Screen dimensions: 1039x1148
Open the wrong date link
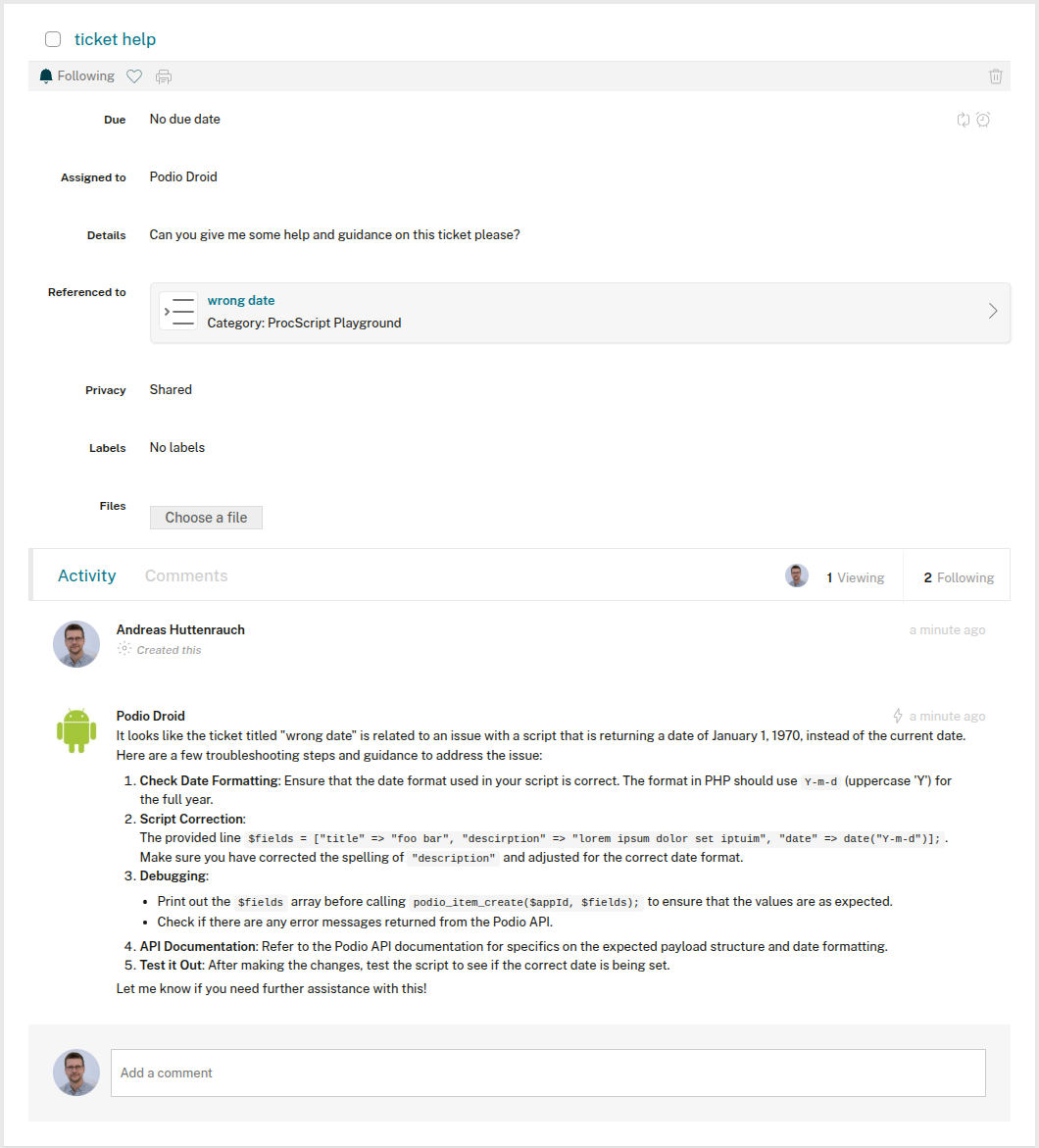[x=241, y=301]
